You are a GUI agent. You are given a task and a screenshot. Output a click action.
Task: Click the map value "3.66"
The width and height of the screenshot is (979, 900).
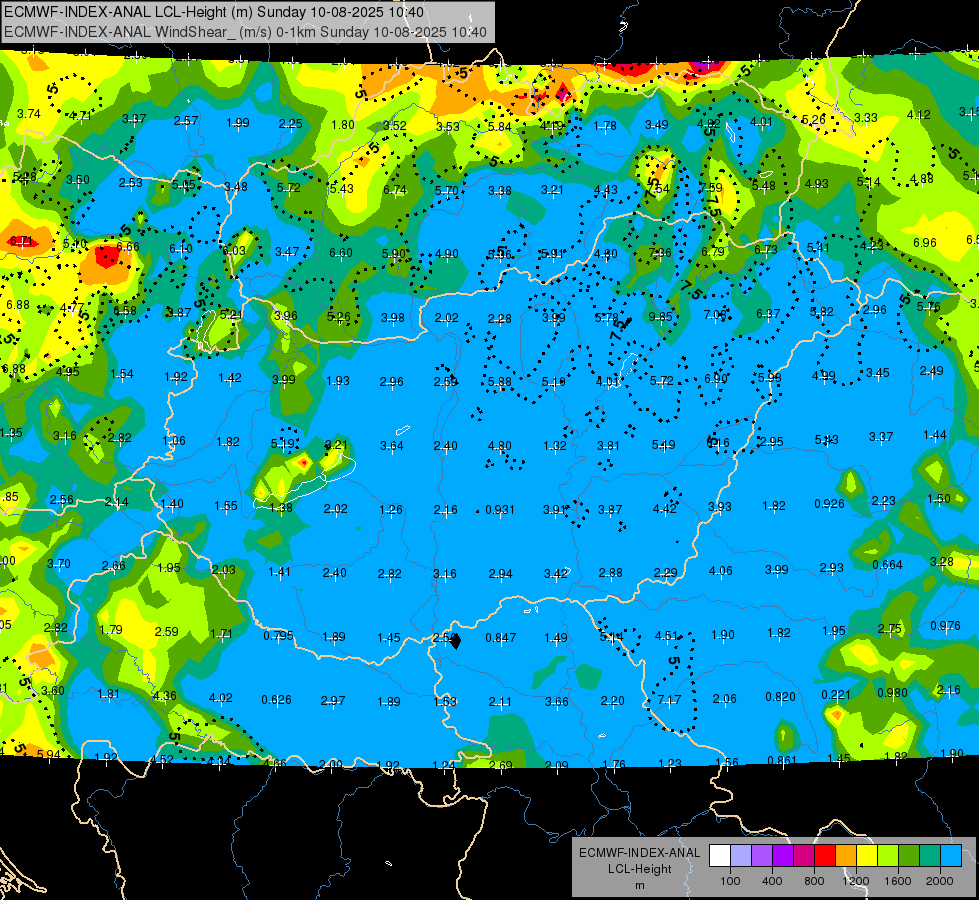(x=556, y=701)
